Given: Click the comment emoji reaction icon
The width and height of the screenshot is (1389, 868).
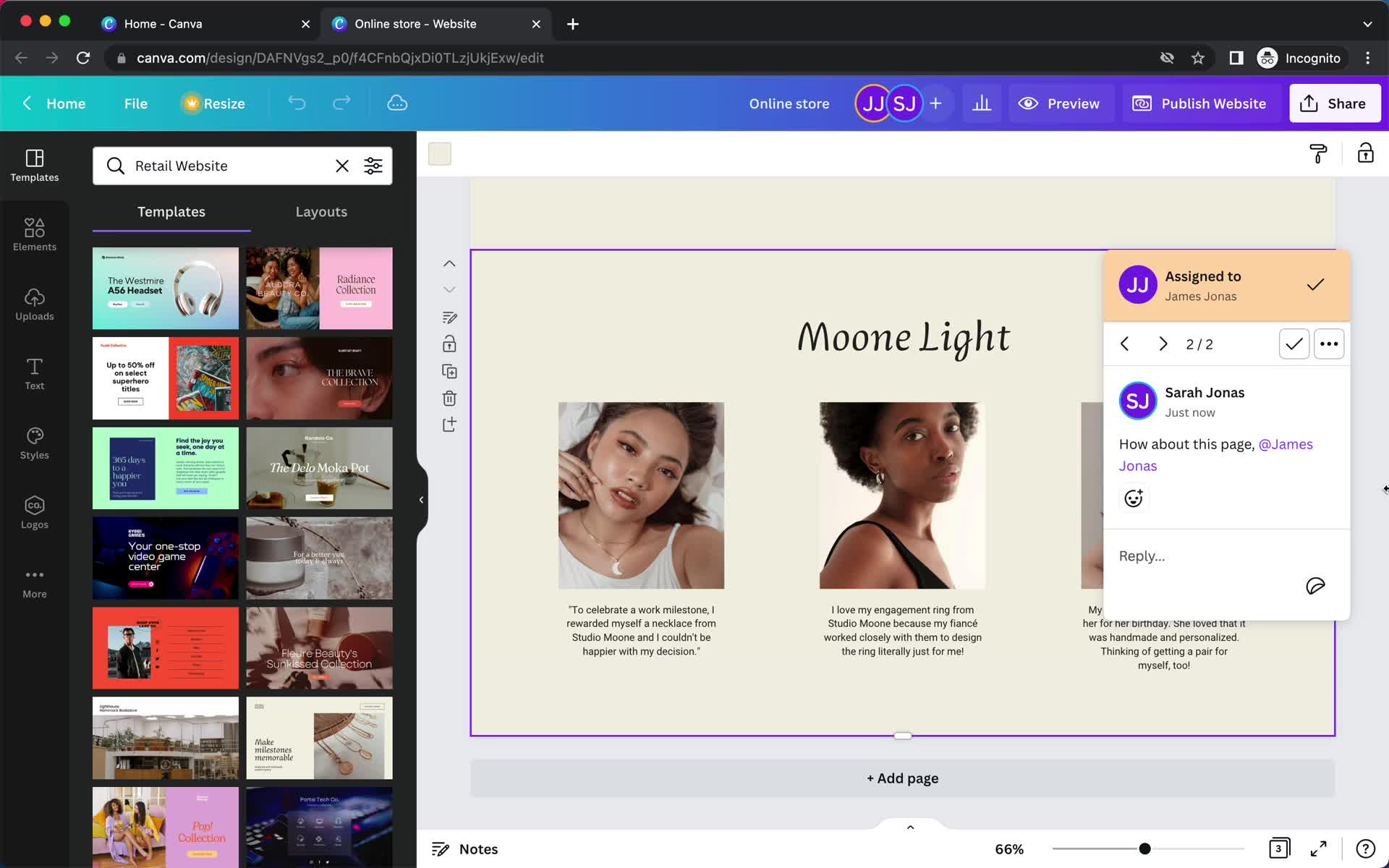Looking at the screenshot, I should pyautogui.click(x=1133, y=498).
